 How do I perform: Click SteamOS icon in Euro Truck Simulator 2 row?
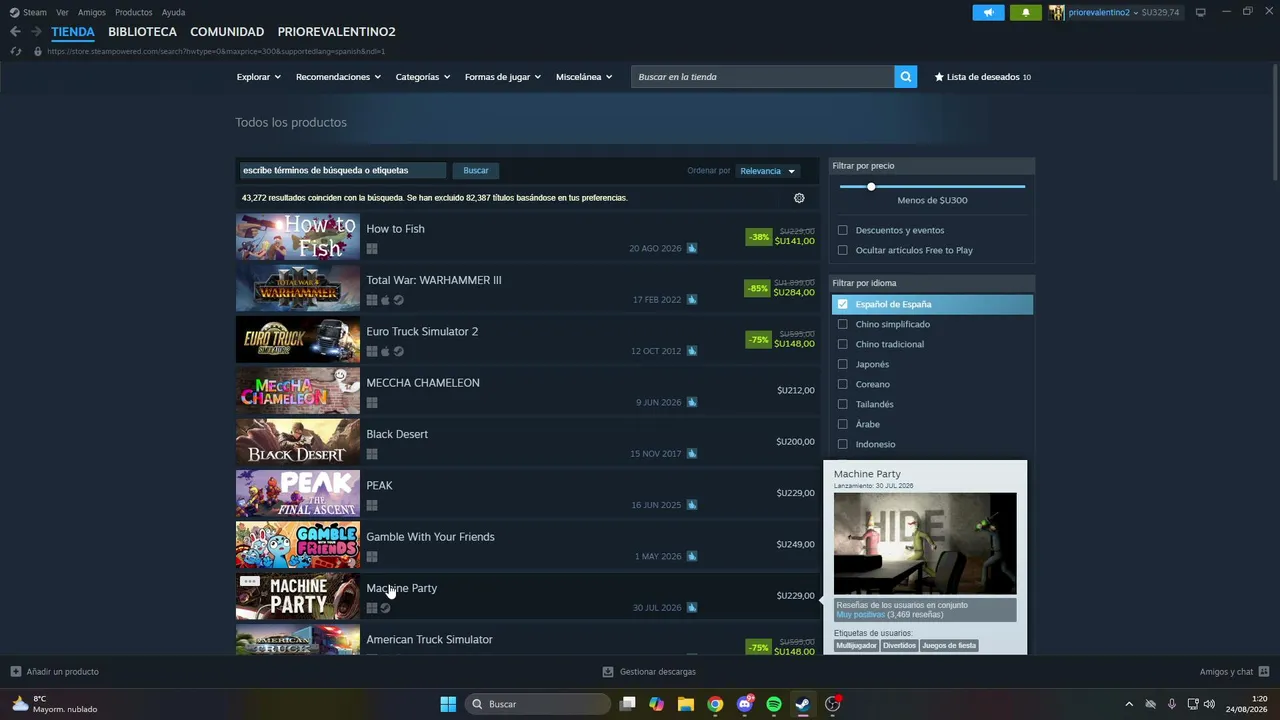click(x=398, y=351)
